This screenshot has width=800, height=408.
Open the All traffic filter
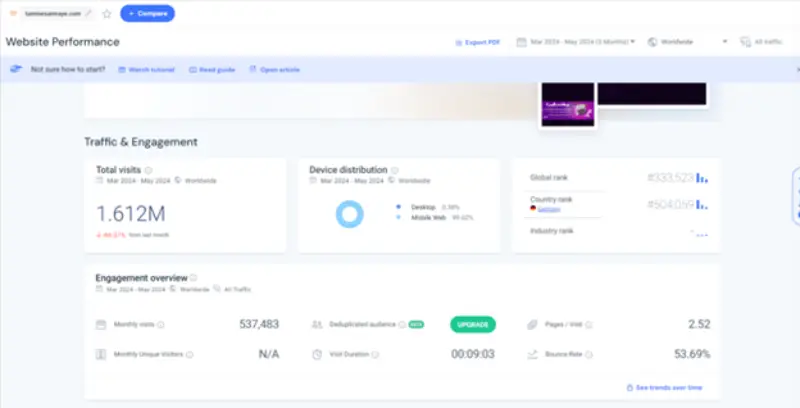(x=761, y=42)
